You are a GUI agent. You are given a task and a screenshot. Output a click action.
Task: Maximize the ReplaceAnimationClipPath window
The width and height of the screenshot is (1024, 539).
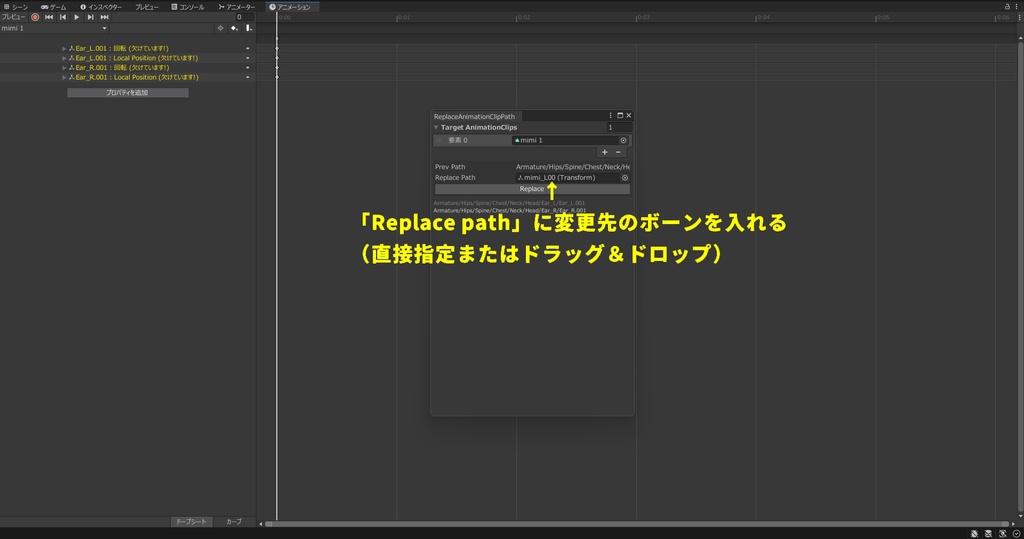click(x=620, y=116)
